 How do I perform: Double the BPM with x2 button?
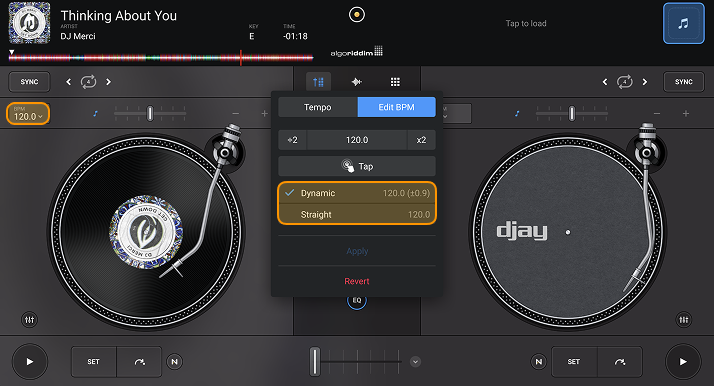click(421, 140)
